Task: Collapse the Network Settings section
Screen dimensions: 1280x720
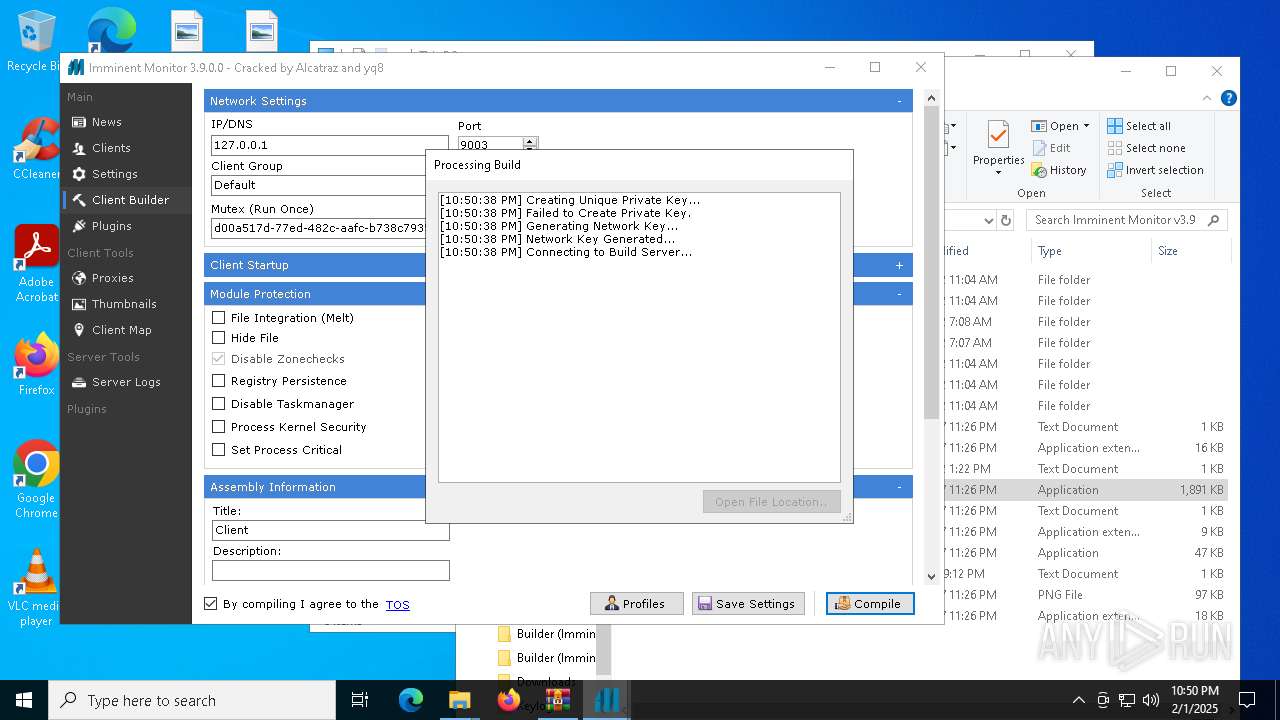Action: (899, 101)
